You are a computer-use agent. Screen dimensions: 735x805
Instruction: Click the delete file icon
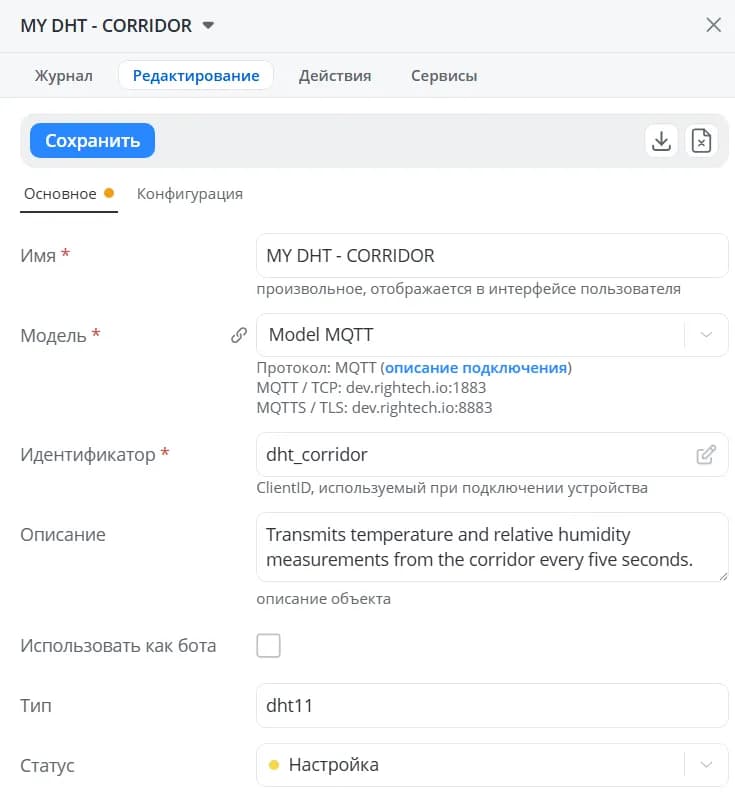pyautogui.click(x=701, y=141)
